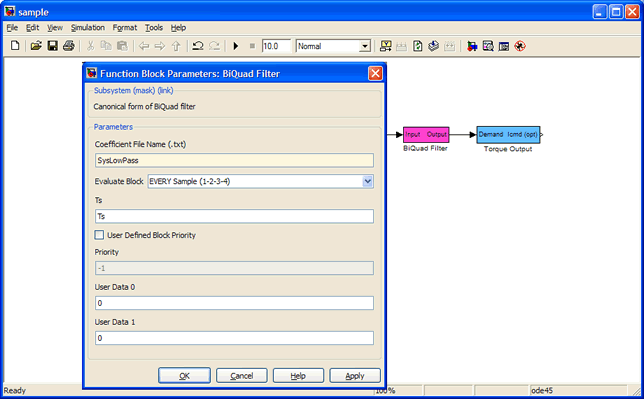Paste from clipboard with the paste icon
Image resolution: width=644 pixels, height=399 pixels.
(x=122, y=46)
